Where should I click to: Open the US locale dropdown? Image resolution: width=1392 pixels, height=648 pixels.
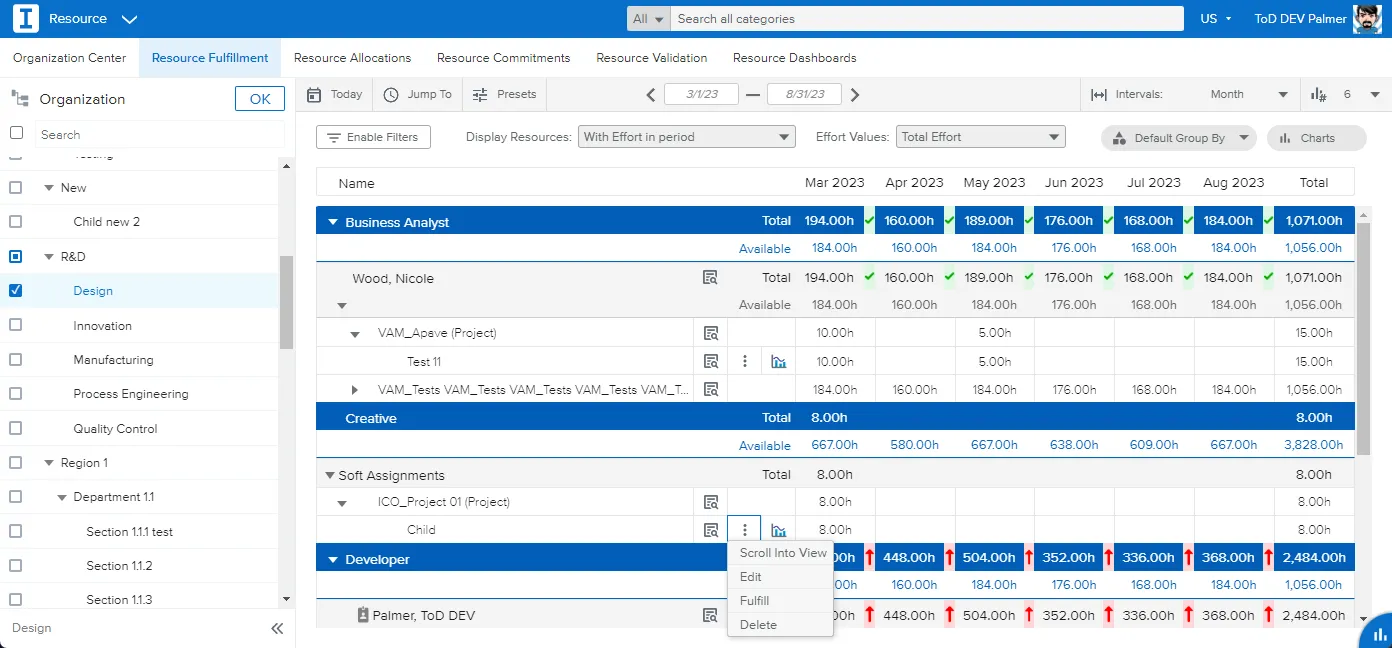[x=1216, y=19]
